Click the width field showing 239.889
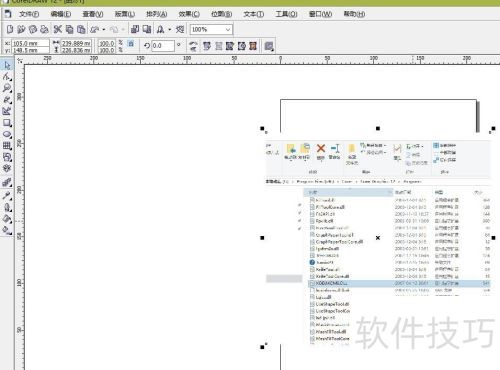The image size is (500, 370). point(76,43)
